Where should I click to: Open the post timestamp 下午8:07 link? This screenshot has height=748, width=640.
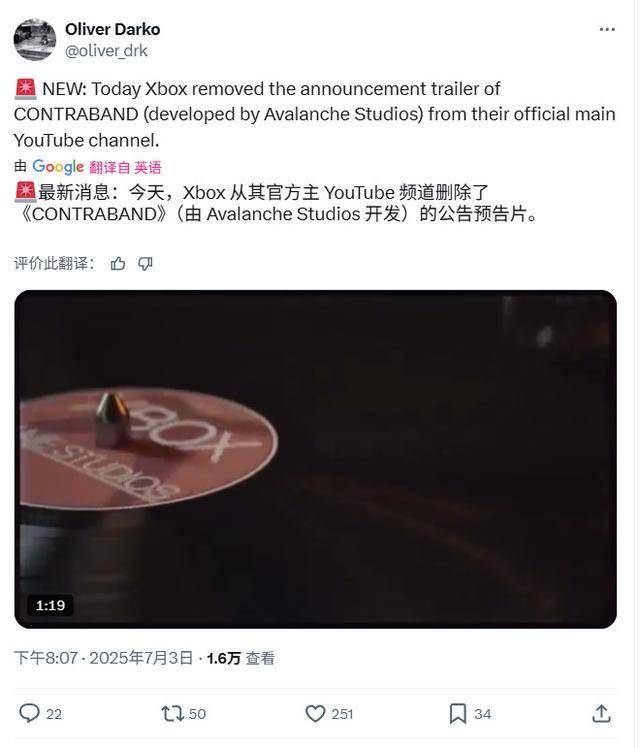point(46,658)
